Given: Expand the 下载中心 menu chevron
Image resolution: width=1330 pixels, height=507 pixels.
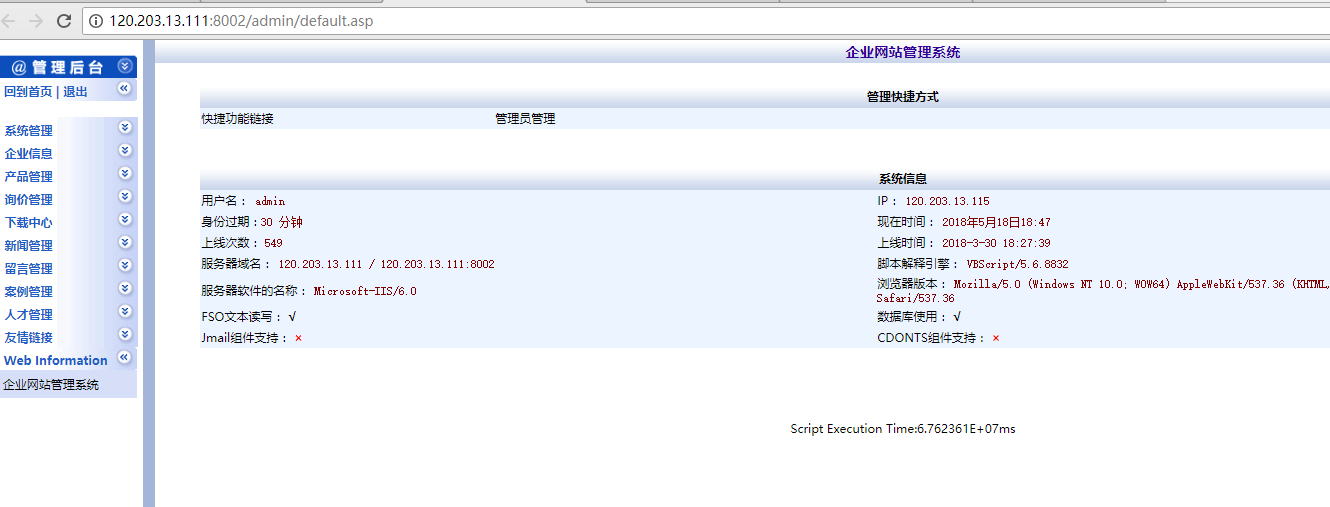Looking at the screenshot, I should tap(125, 219).
